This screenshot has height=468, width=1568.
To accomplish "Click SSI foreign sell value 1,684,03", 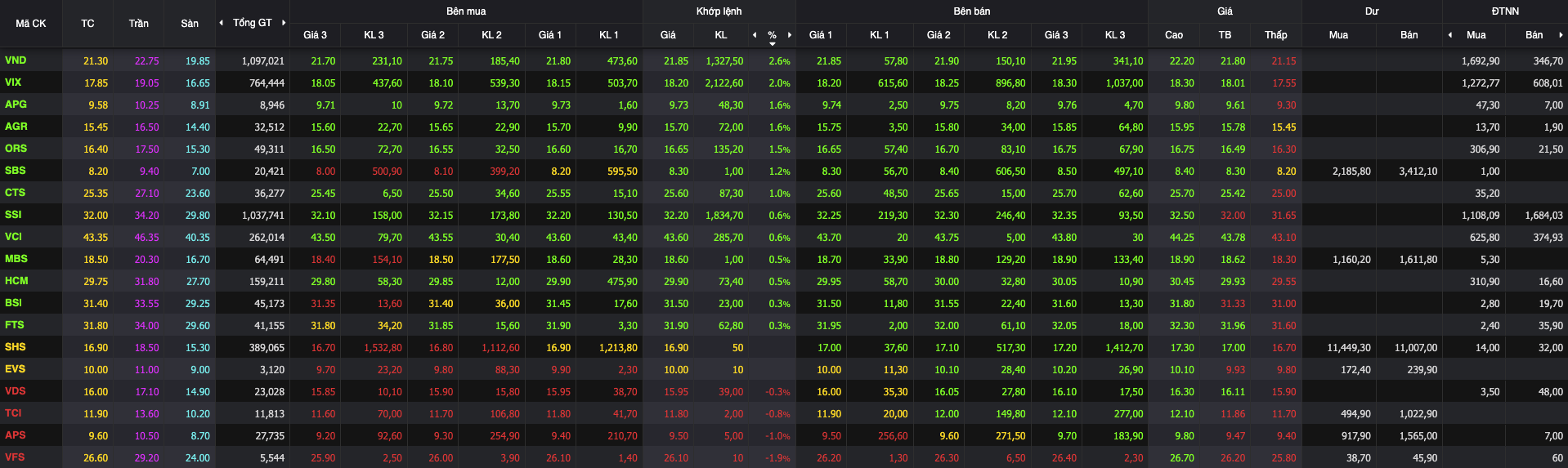I will [1543, 216].
